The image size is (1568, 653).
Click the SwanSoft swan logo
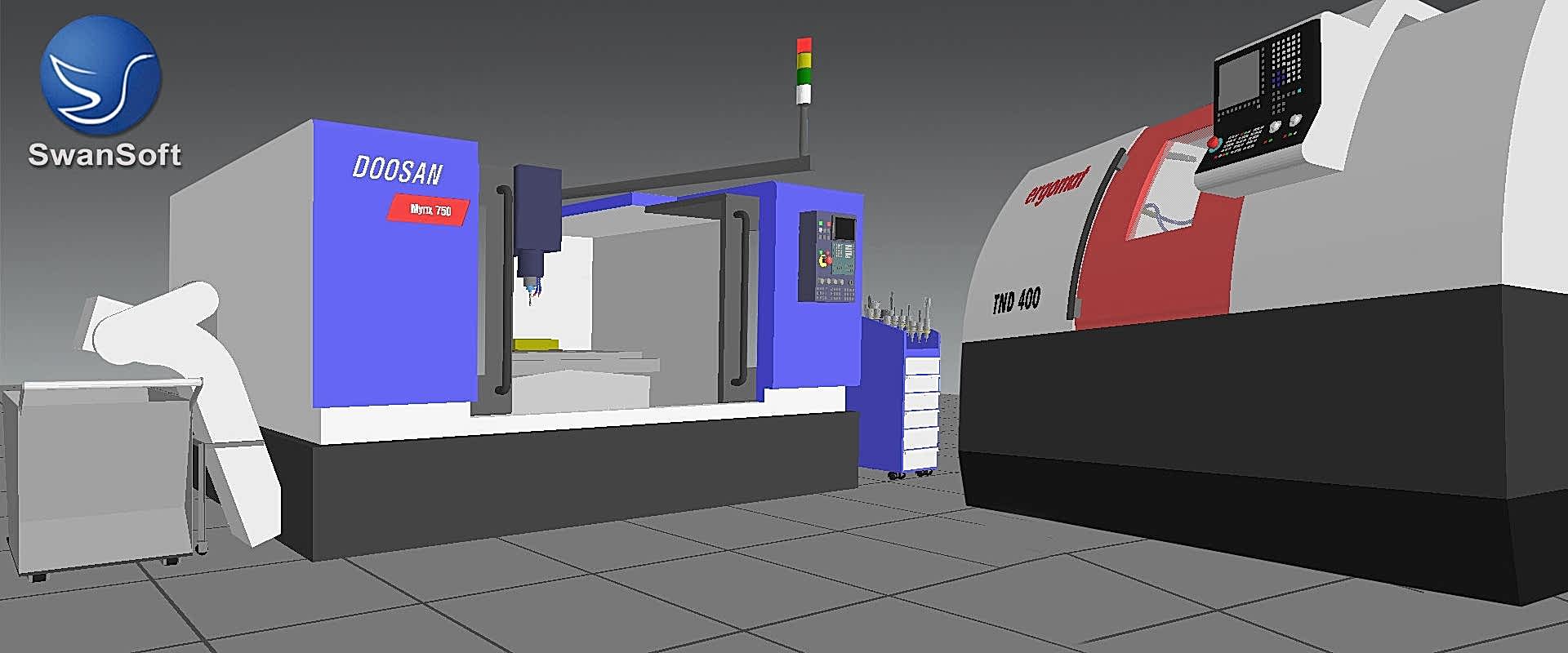(100, 76)
